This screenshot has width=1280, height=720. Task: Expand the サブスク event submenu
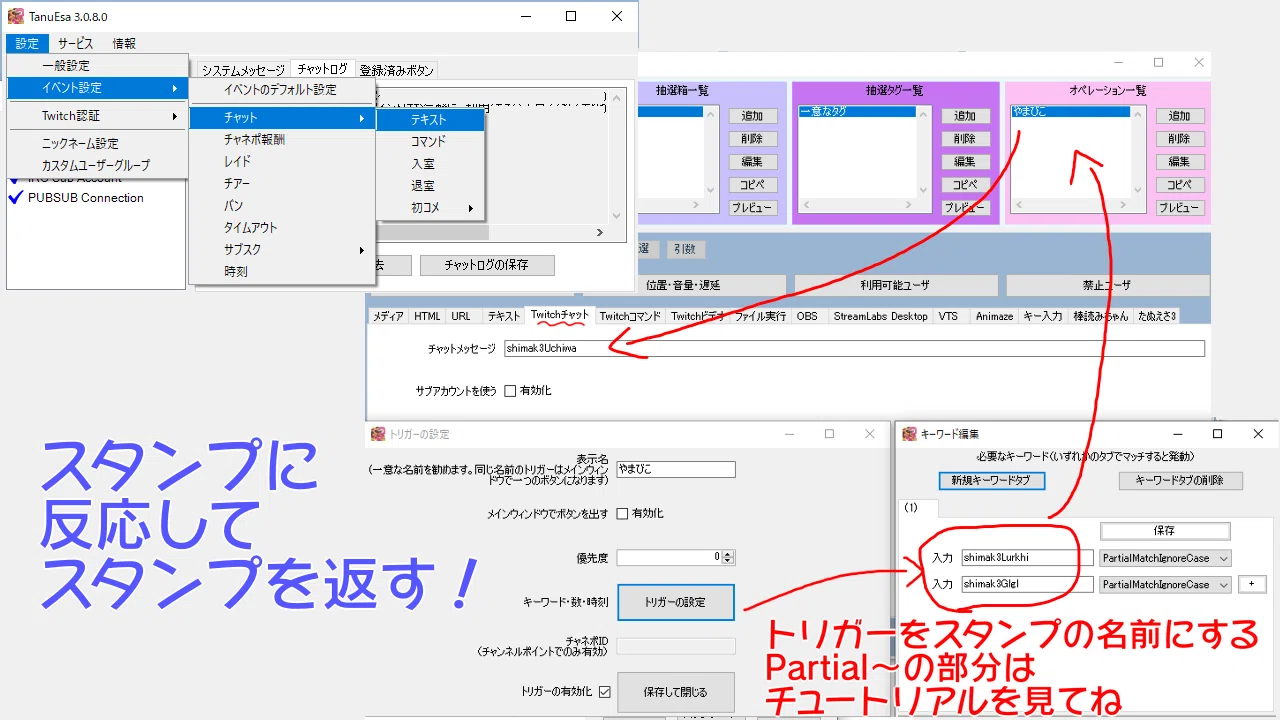point(282,249)
